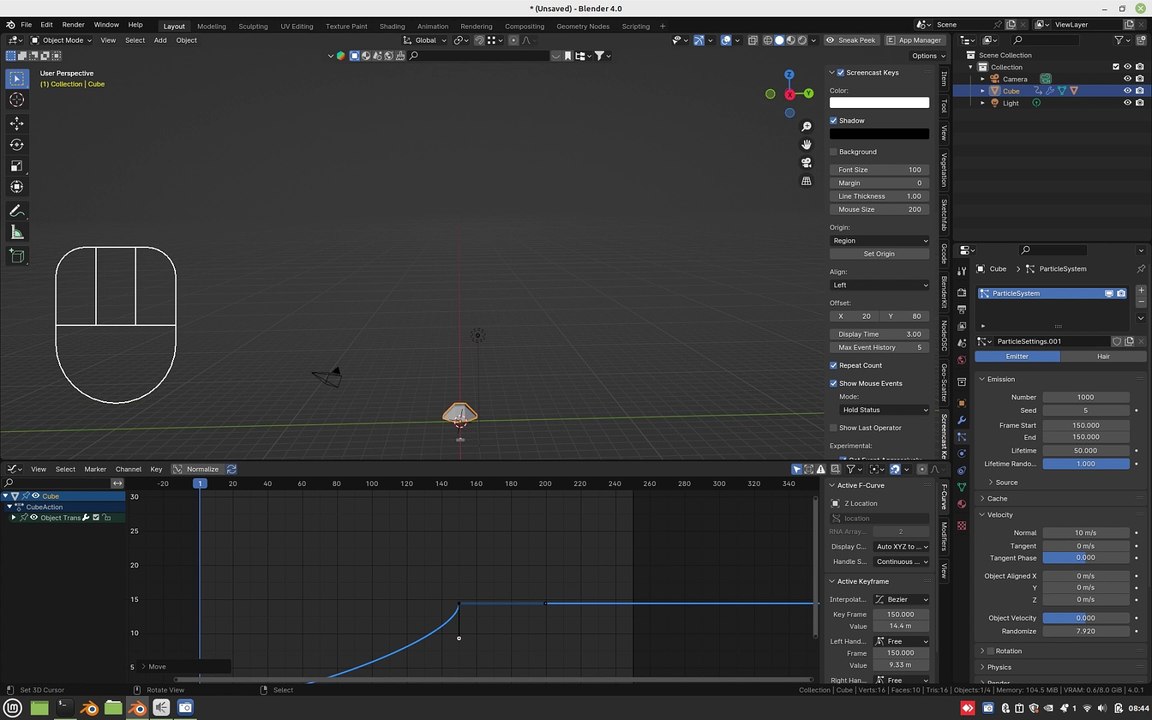The image size is (1152, 720).
Task: Expand the Cache panel
Action: pyautogui.click(x=996, y=498)
